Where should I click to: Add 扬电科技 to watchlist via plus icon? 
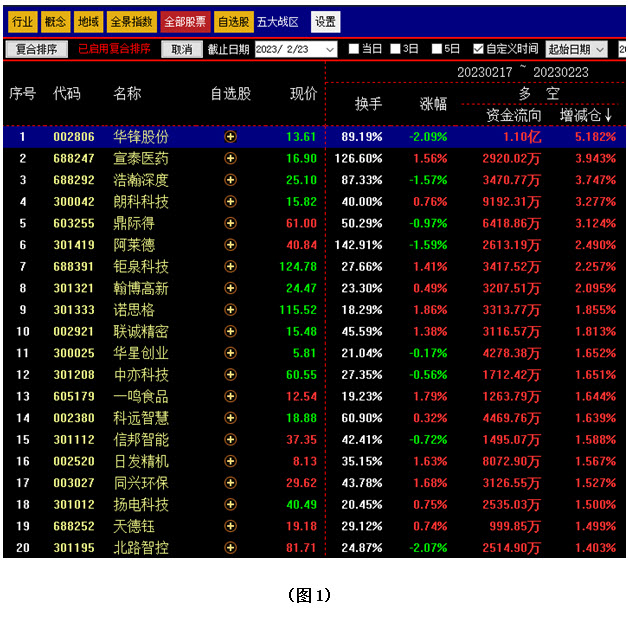coord(230,505)
